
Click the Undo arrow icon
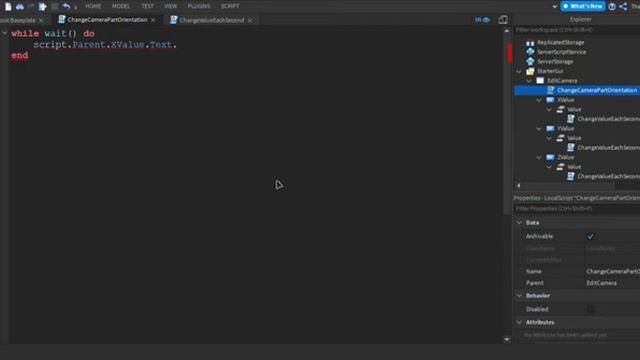click(x=66, y=6)
